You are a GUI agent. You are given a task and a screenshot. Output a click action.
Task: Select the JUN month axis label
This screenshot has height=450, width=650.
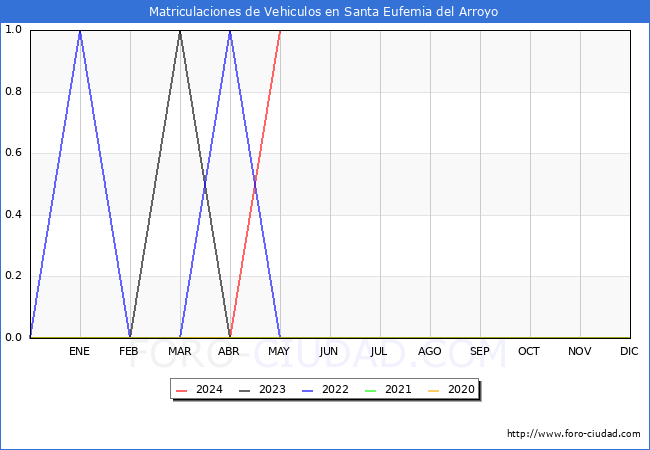(329, 351)
